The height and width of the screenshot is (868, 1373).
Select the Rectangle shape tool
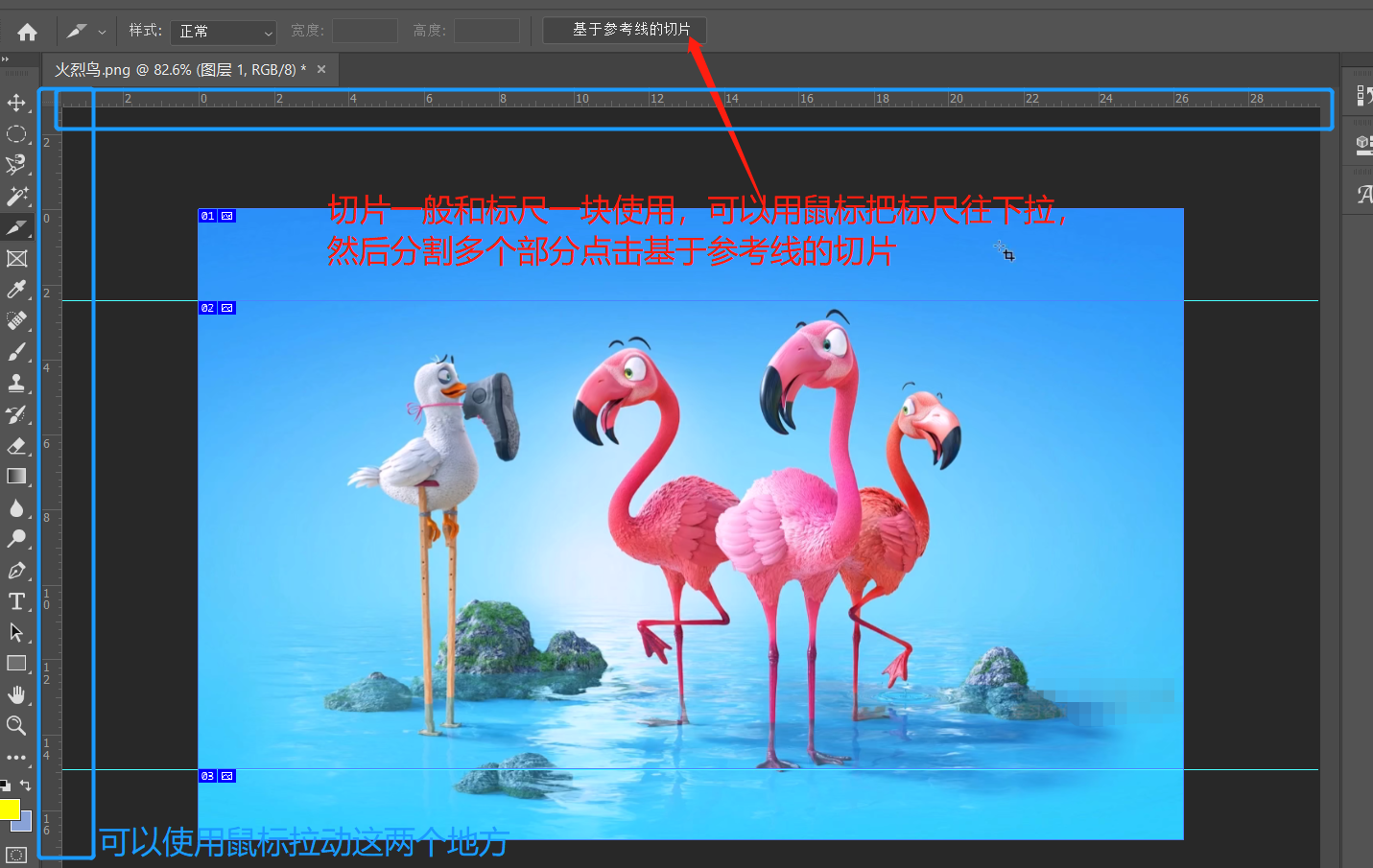pos(16,664)
